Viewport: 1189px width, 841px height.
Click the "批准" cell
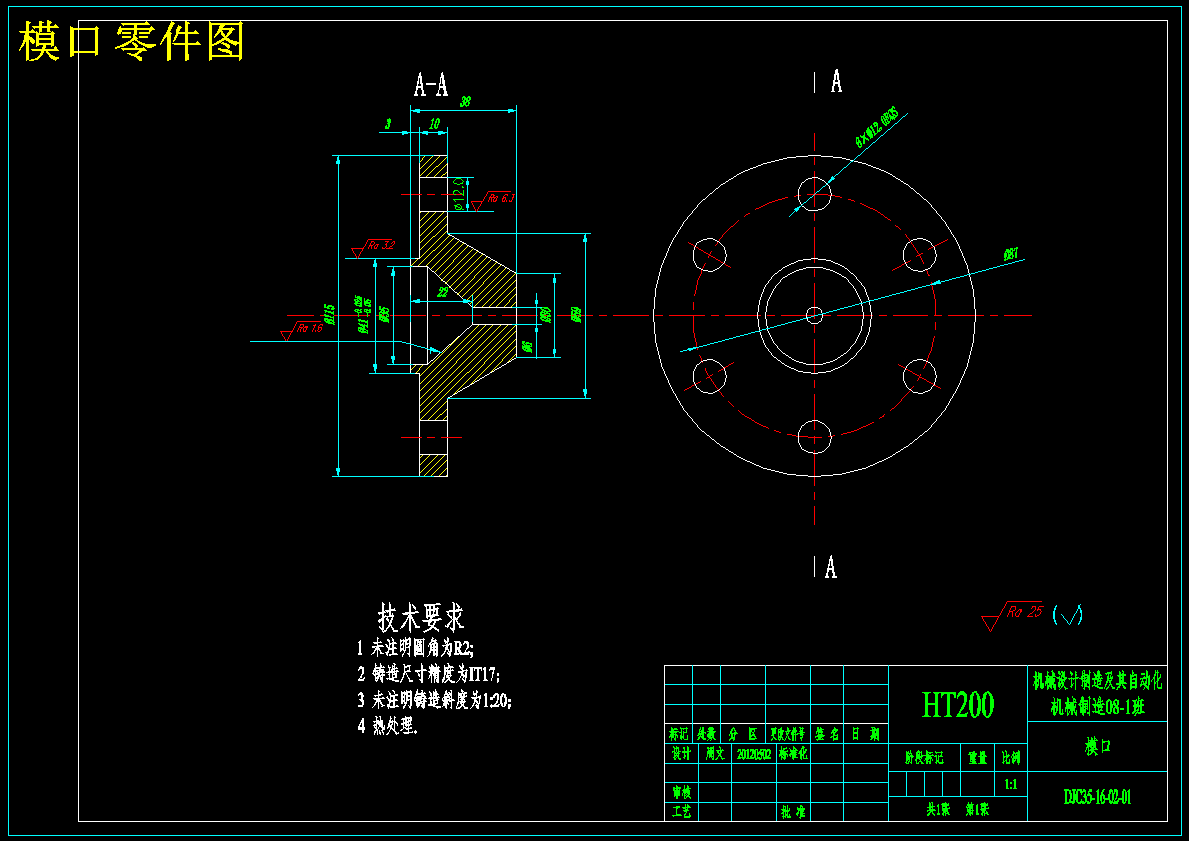[793, 812]
